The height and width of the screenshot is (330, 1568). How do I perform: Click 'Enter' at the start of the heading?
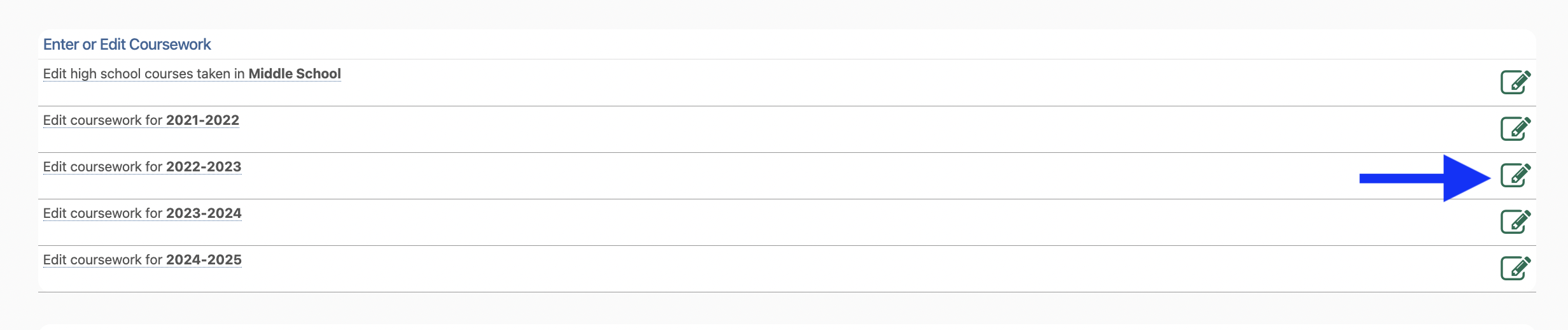pyautogui.click(x=60, y=45)
